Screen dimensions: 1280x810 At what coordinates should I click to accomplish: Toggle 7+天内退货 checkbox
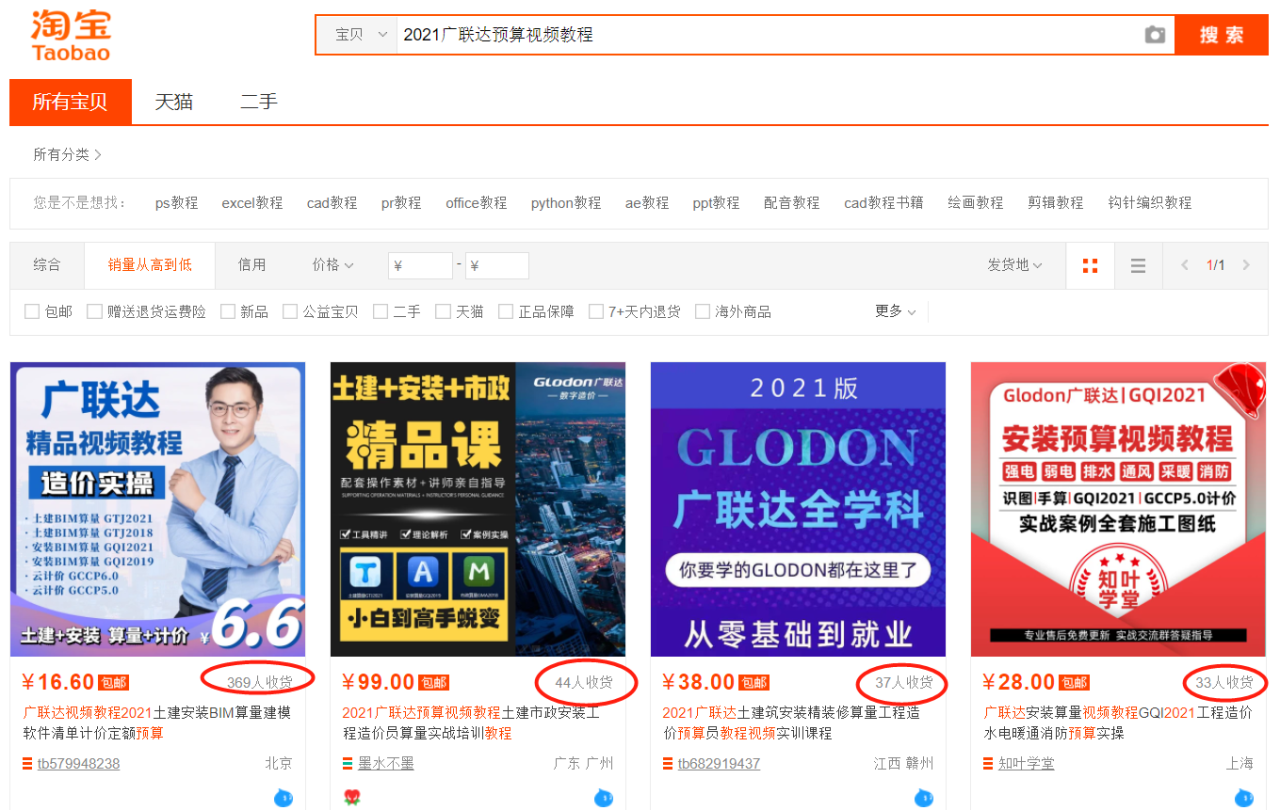[596, 312]
